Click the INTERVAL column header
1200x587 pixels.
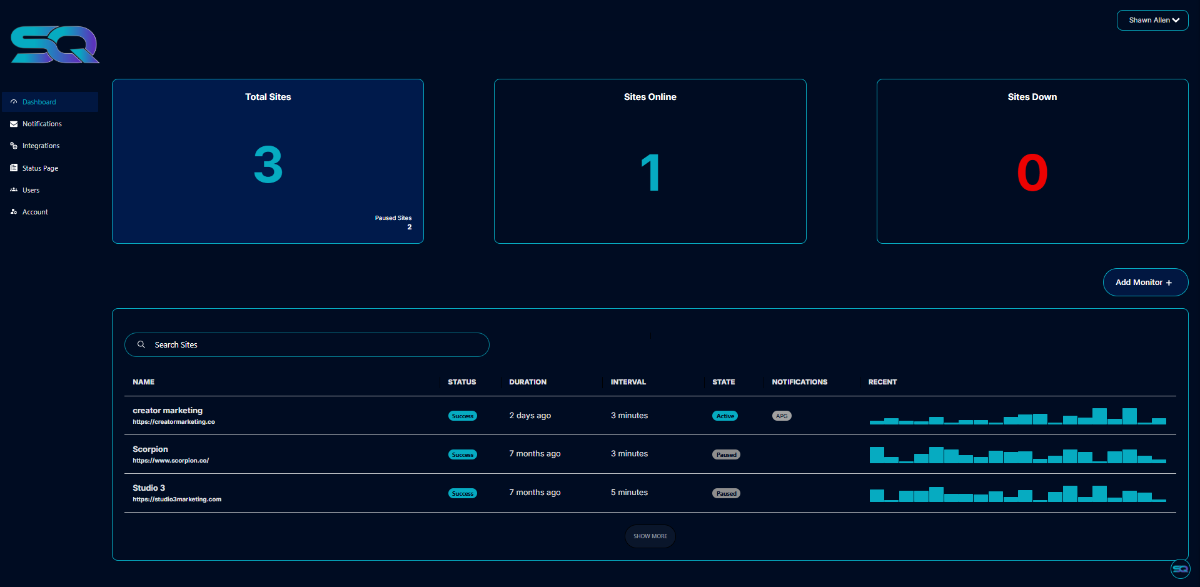(628, 382)
